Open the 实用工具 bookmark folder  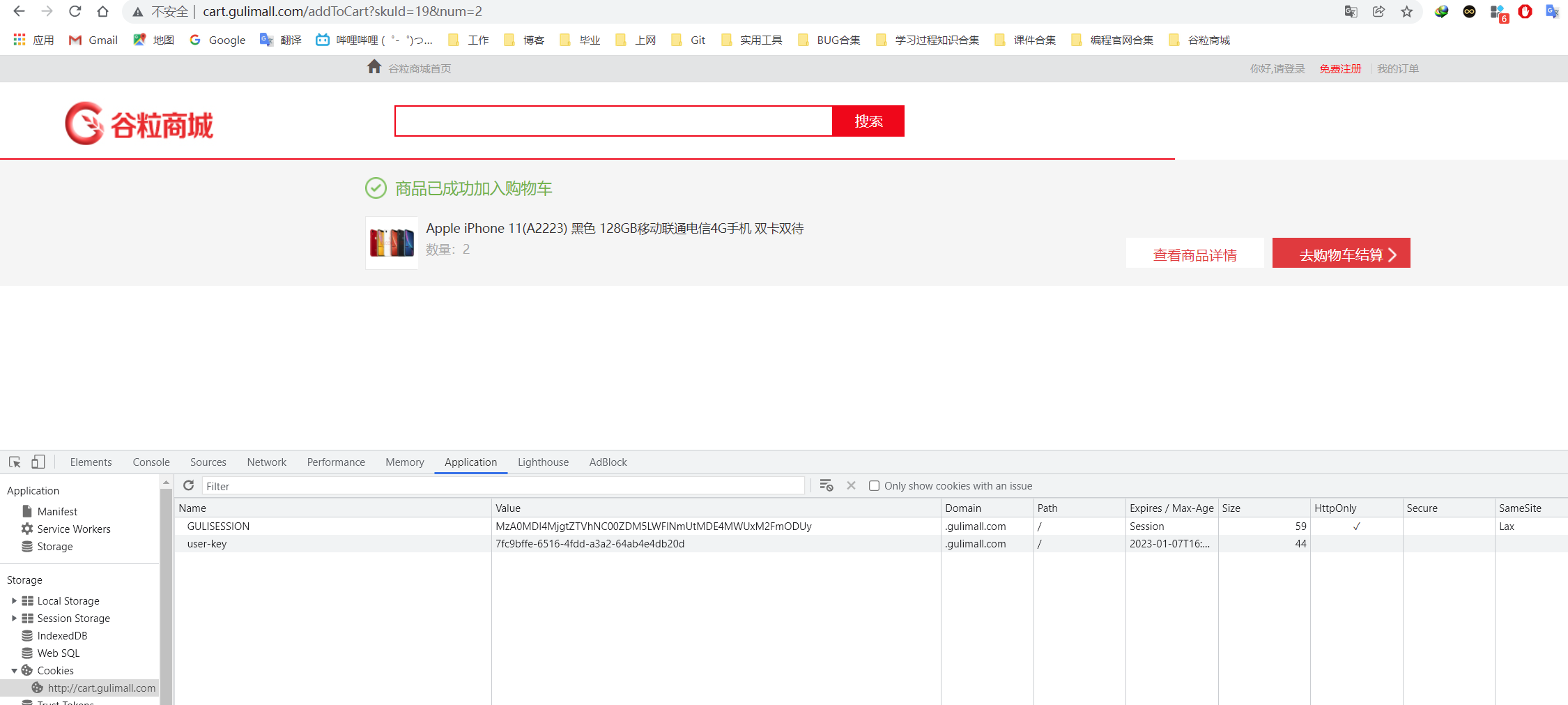pyautogui.click(x=751, y=40)
